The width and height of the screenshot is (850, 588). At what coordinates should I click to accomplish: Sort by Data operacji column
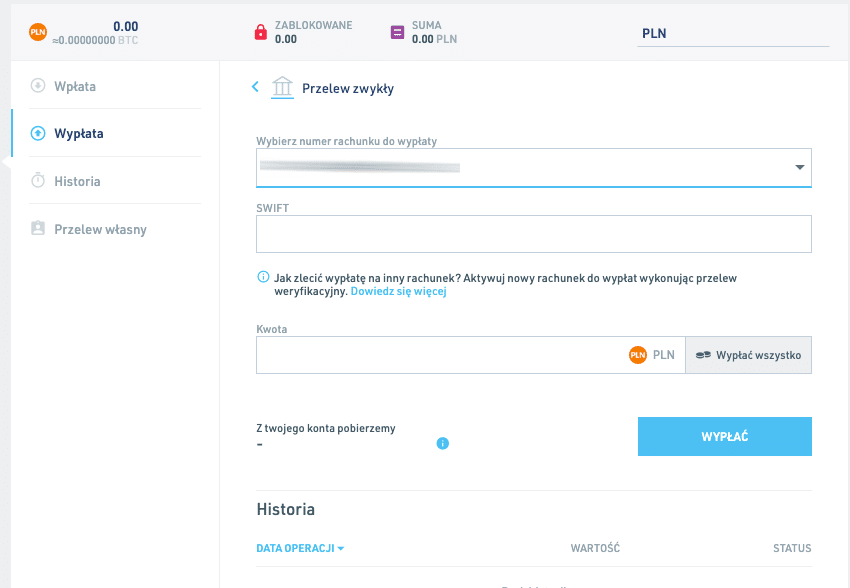(300, 548)
